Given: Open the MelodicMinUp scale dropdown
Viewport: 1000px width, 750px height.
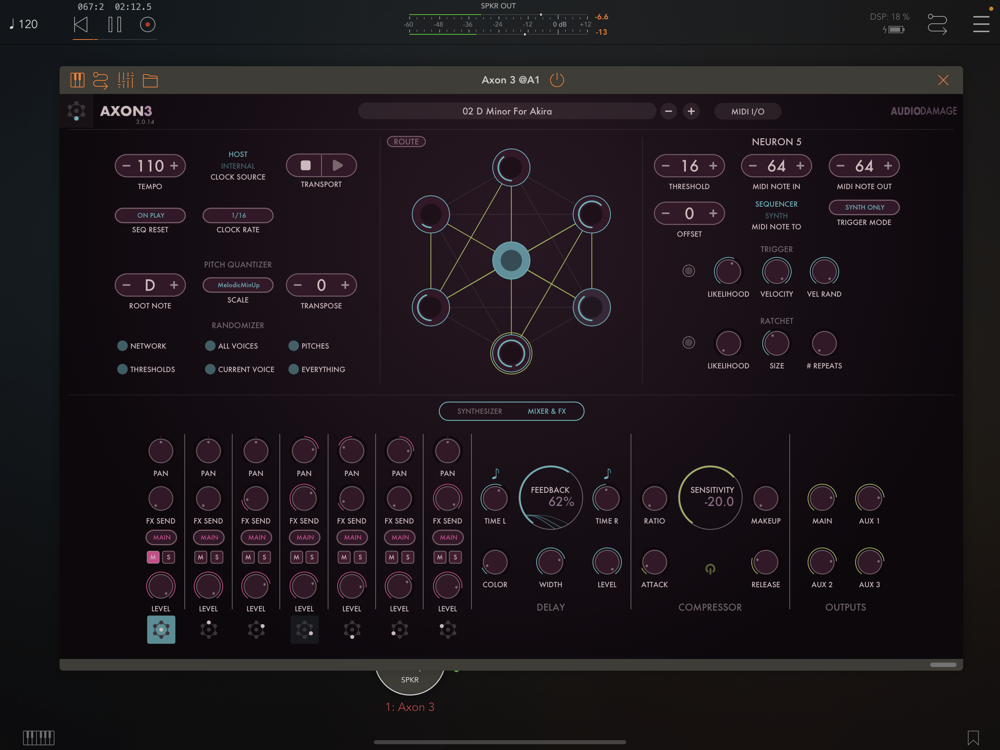Looking at the screenshot, I should (x=238, y=285).
